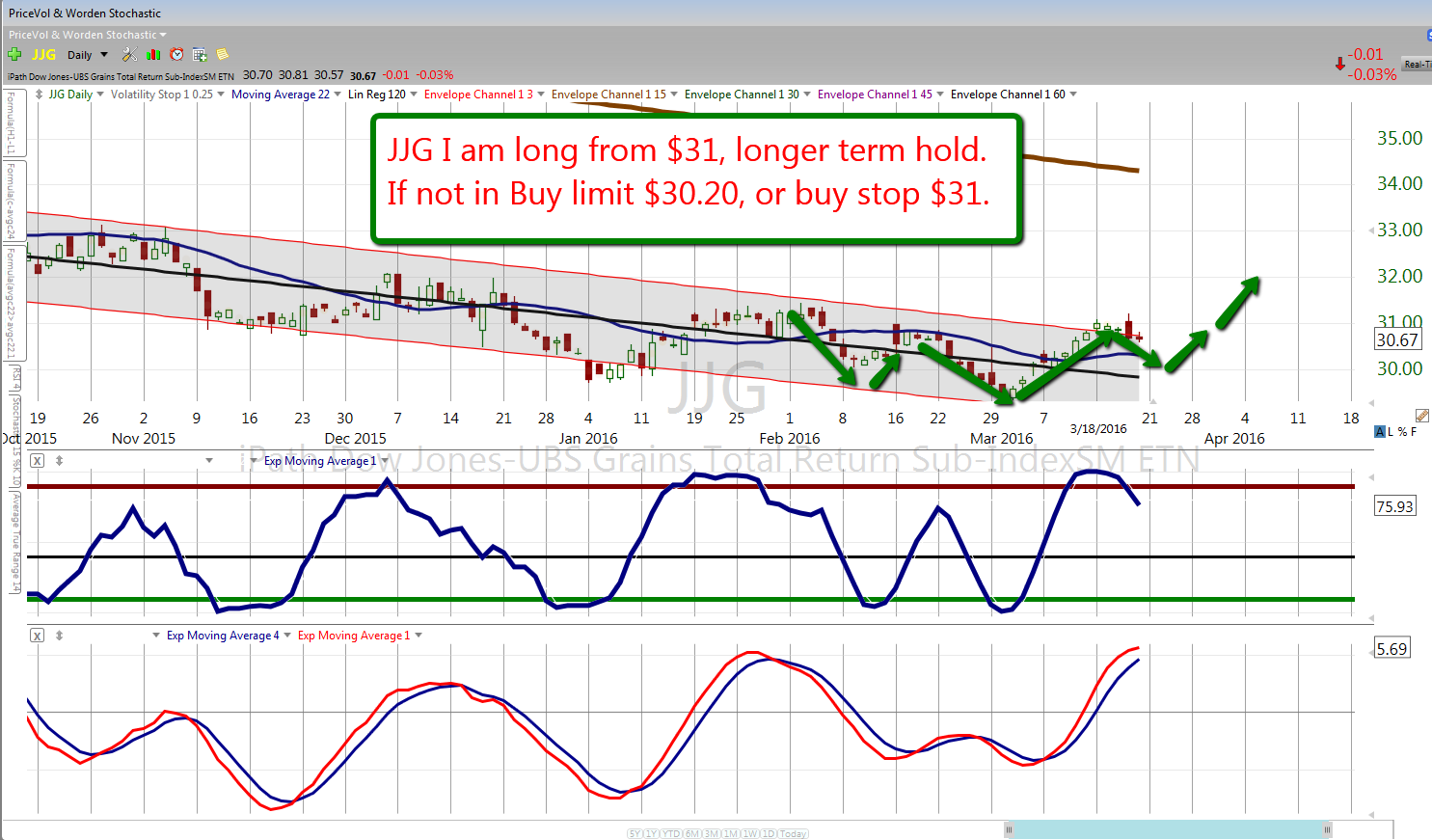Click the green plus add-chart icon
Screen dimensions: 1432x840
(14, 55)
